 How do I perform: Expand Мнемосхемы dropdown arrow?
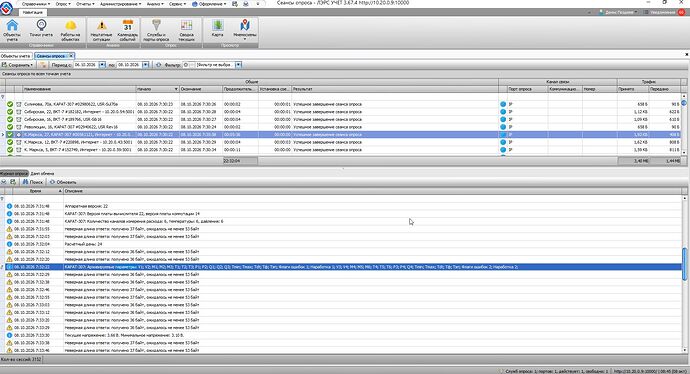click(x=245, y=40)
